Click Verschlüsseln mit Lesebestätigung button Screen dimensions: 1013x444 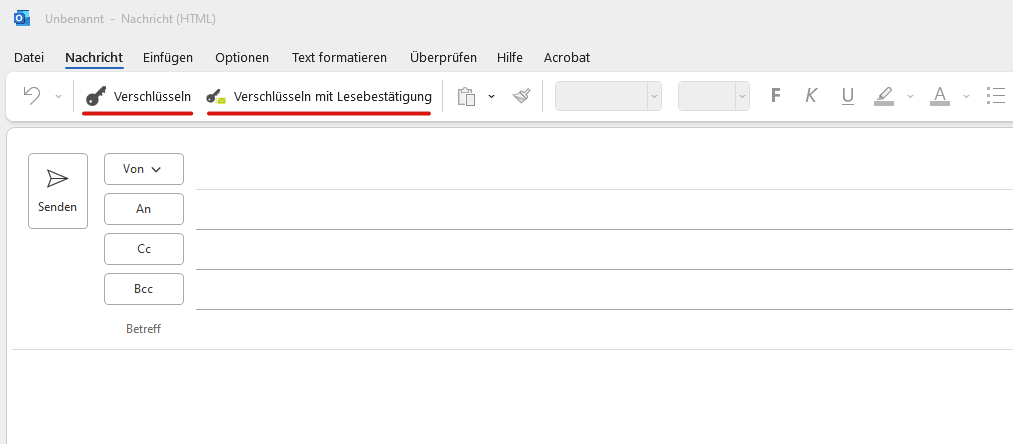(319, 97)
